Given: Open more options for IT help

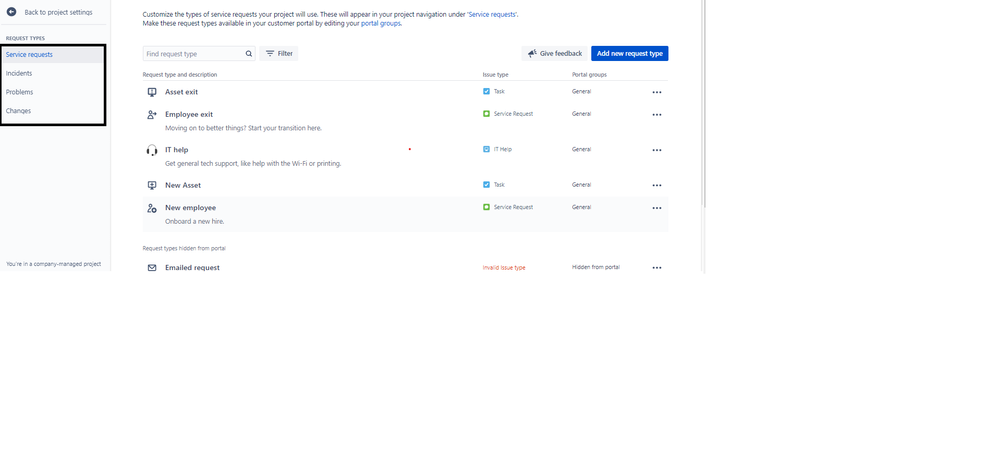Looking at the screenshot, I should 657,150.
